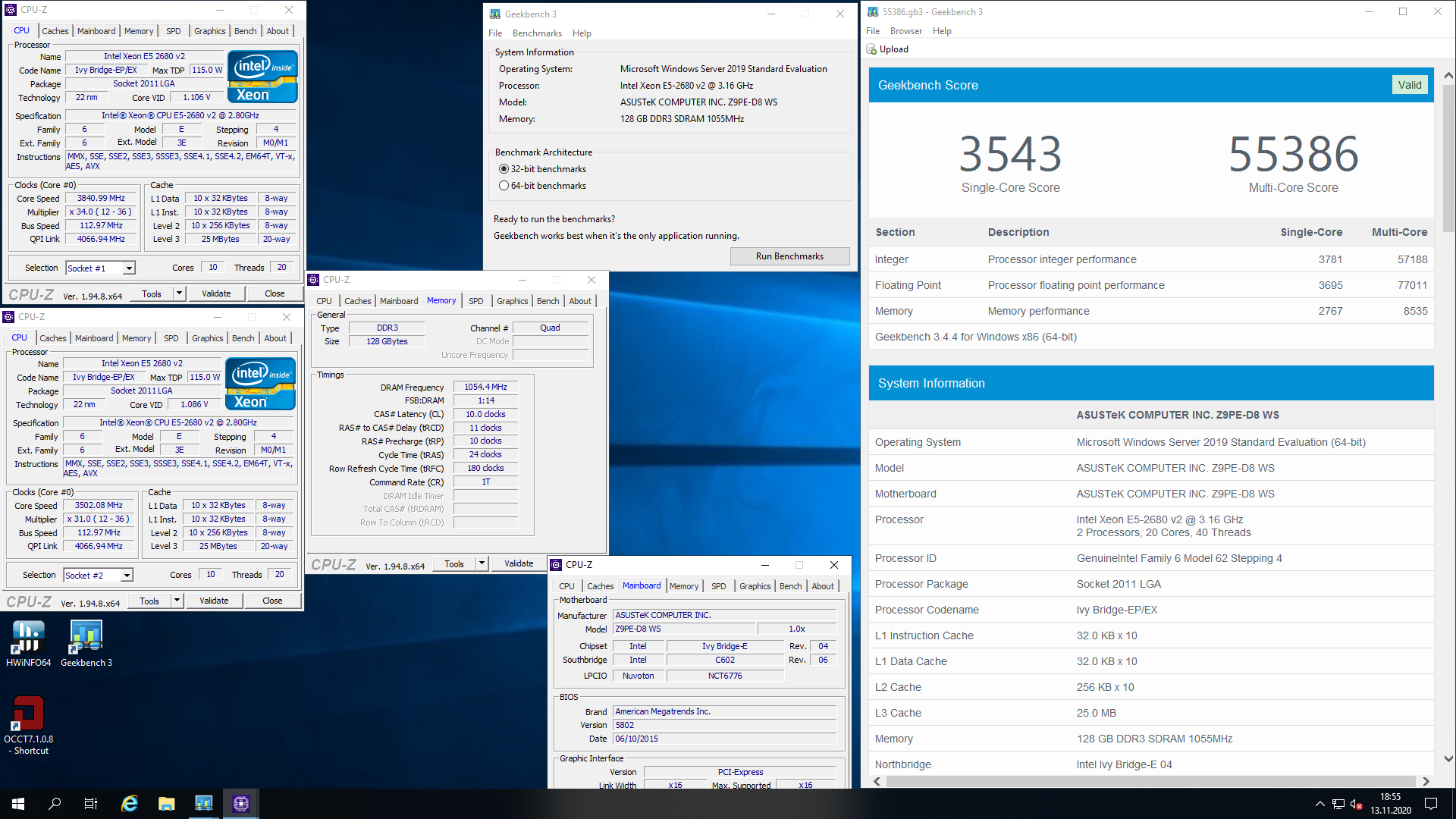Click the muted volume tray icon
Image resolution: width=1456 pixels, height=819 pixels.
pyautogui.click(x=1357, y=804)
